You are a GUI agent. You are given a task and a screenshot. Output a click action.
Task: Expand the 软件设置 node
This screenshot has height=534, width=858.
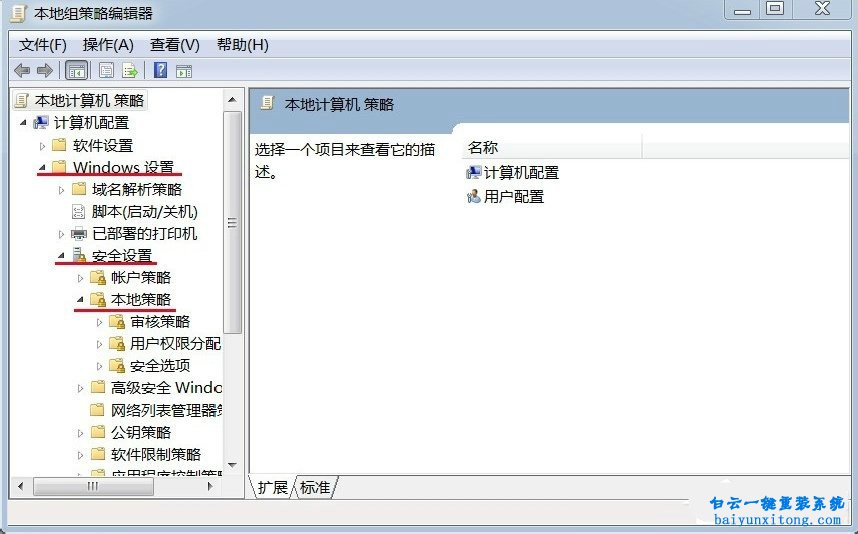(x=42, y=146)
